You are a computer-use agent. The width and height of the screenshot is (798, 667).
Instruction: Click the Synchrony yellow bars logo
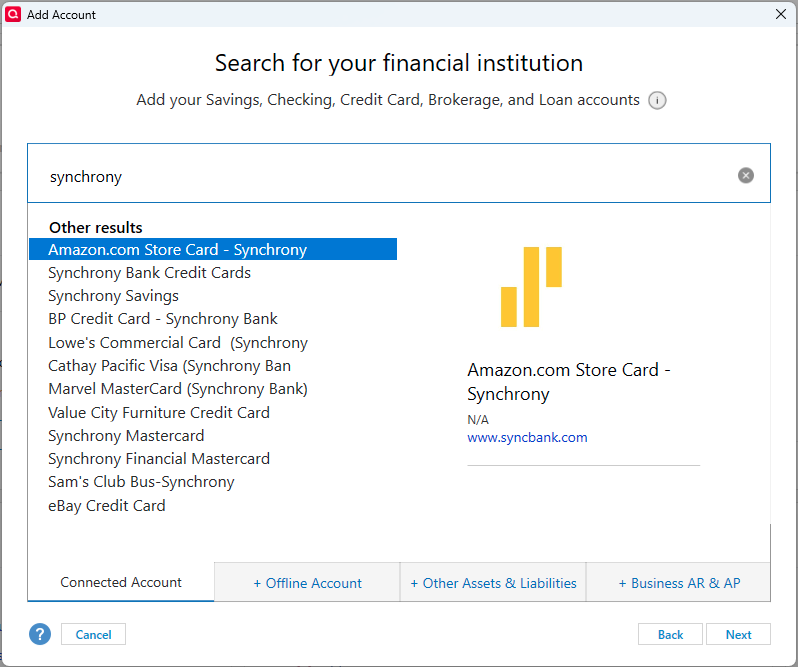click(x=531, y=286)
